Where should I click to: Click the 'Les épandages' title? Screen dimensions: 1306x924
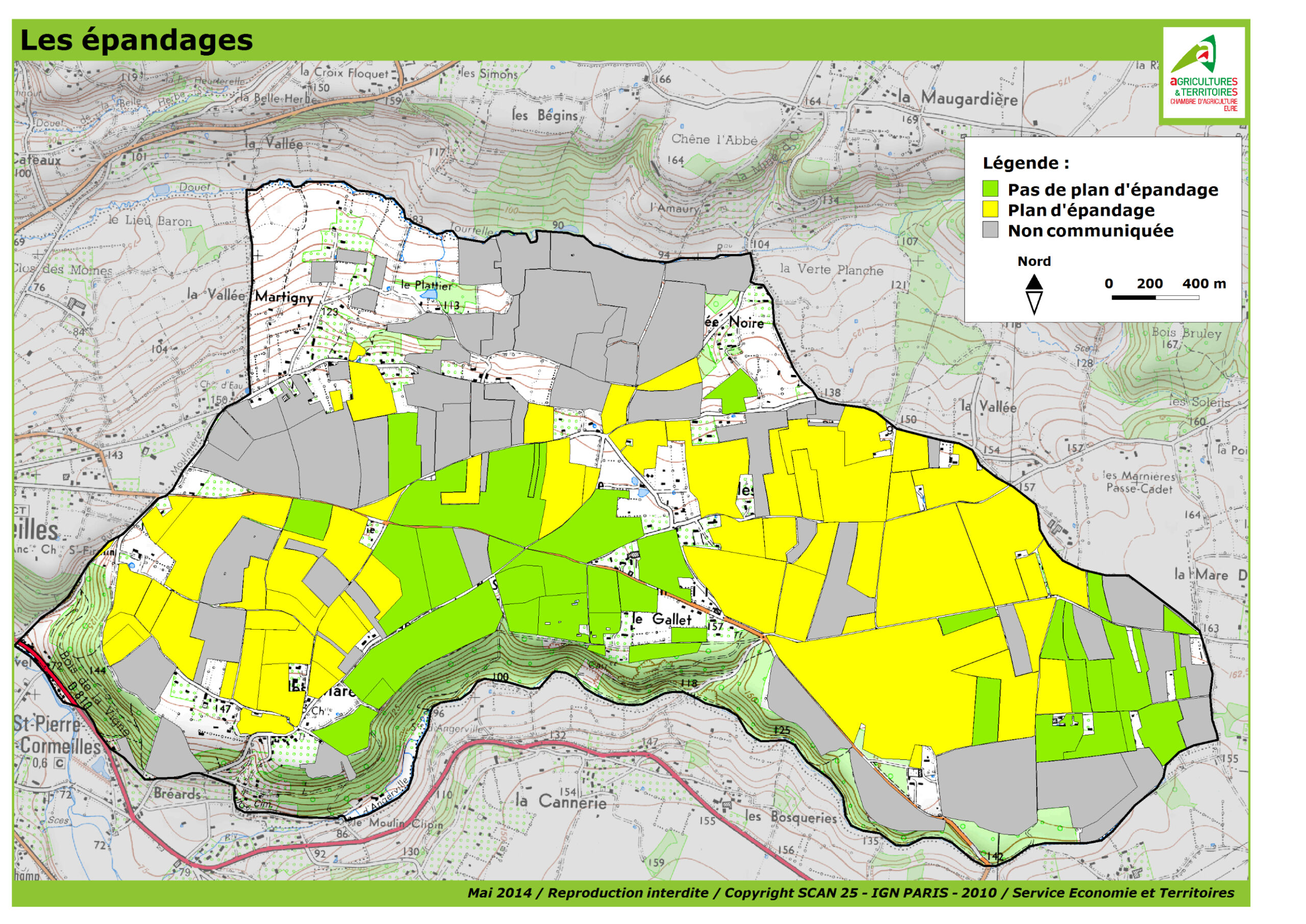coord(137,40)
